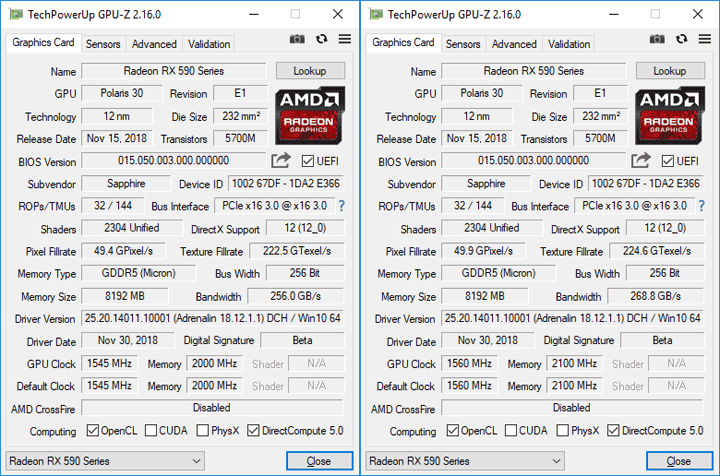This screenshot has height=476, width=720.
Task: Switch to Advanced tab in right window
Action: (x=514, y=44)
